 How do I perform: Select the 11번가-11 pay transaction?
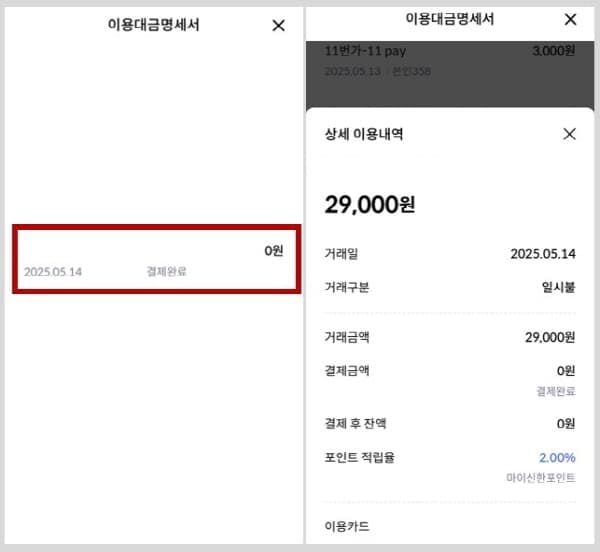[450, 60]
